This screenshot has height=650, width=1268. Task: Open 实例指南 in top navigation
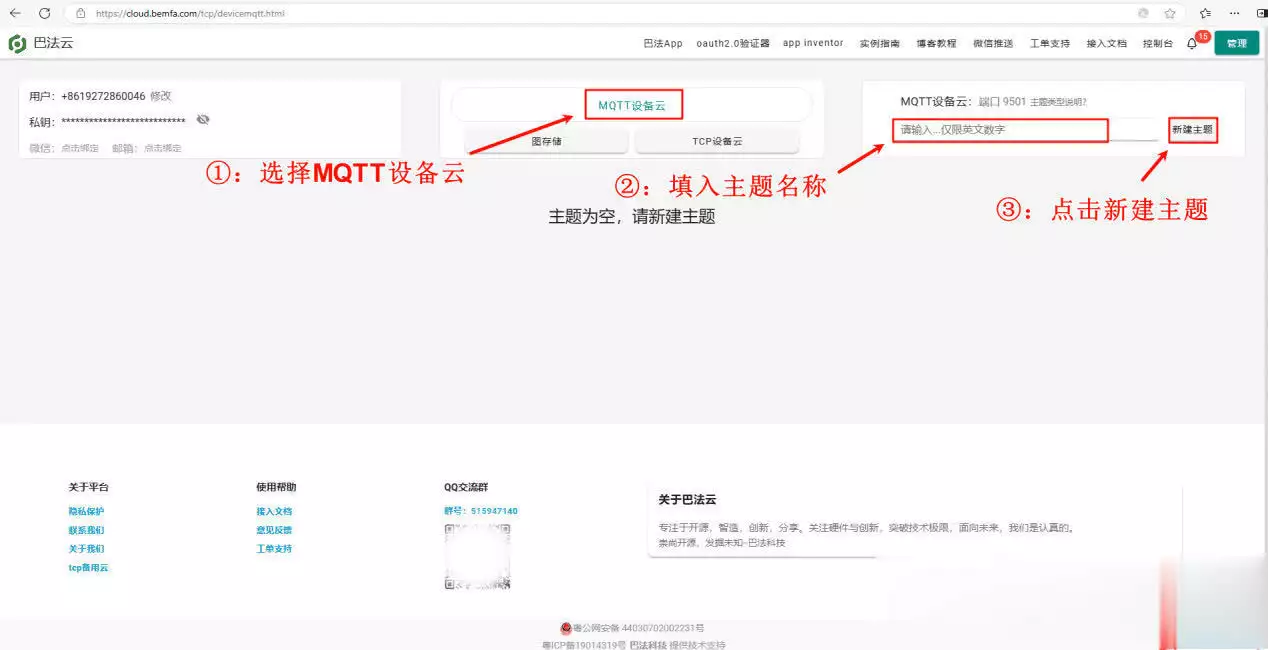[x=879, y=43]
